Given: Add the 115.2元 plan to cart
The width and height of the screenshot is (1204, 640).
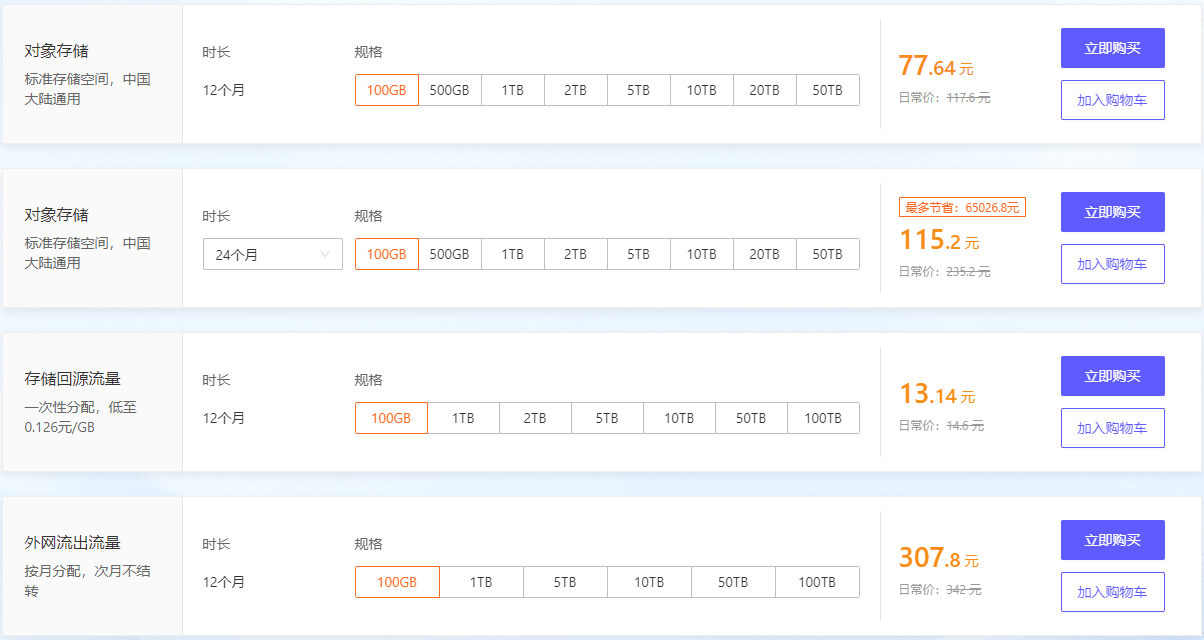Looking at the screenshot, I should pos(1112,264).
